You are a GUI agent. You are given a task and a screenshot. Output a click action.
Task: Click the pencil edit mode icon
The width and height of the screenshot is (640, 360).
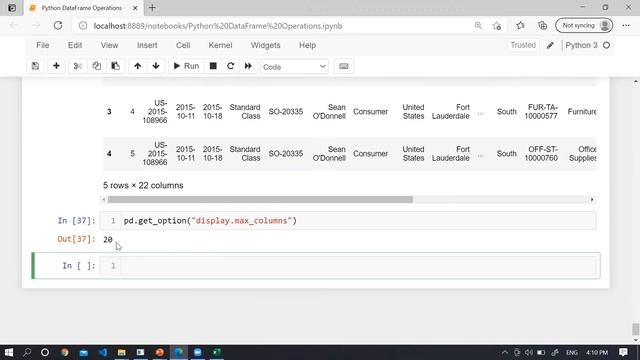click(550, 45)
